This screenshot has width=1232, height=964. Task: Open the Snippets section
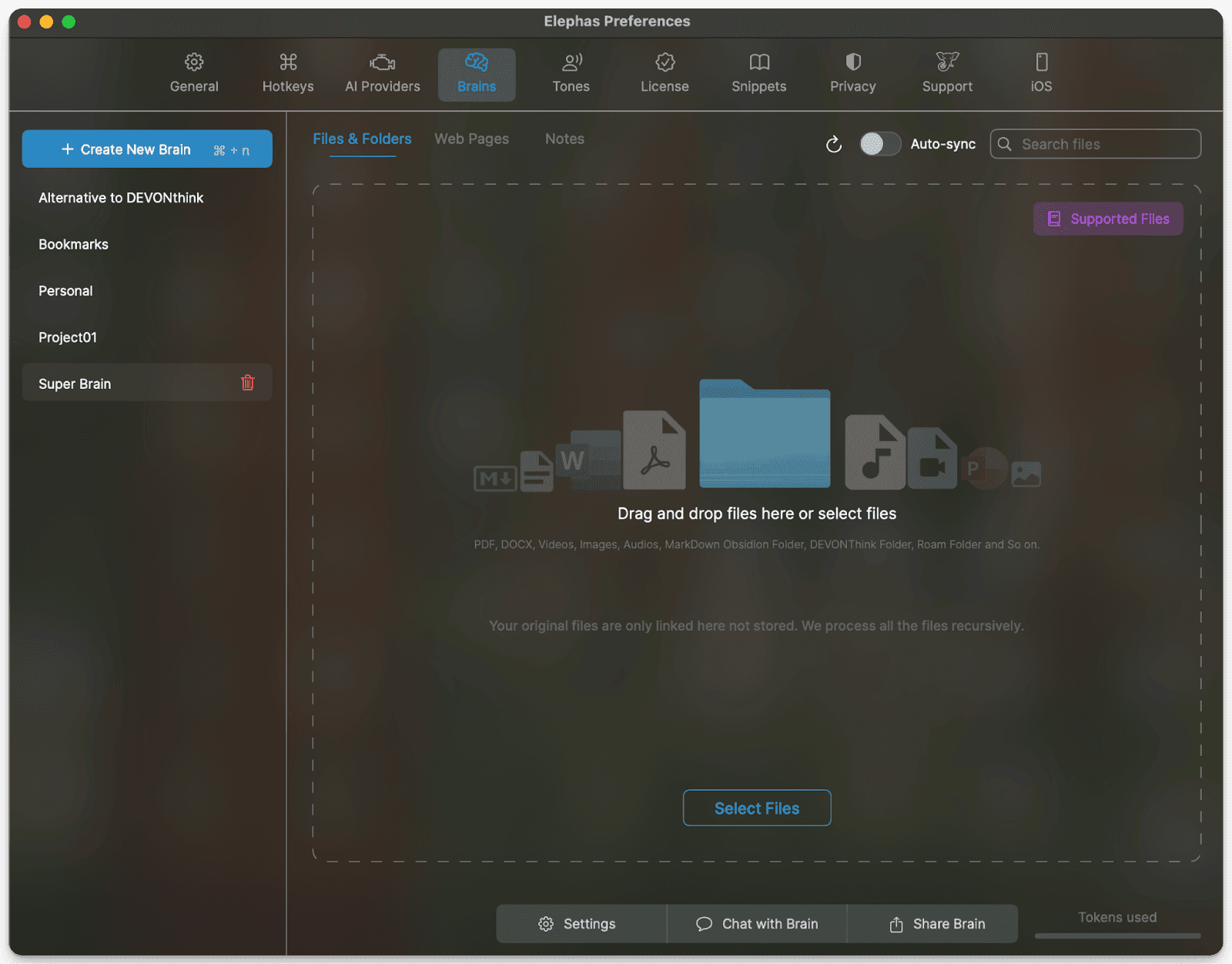point(758,73)
